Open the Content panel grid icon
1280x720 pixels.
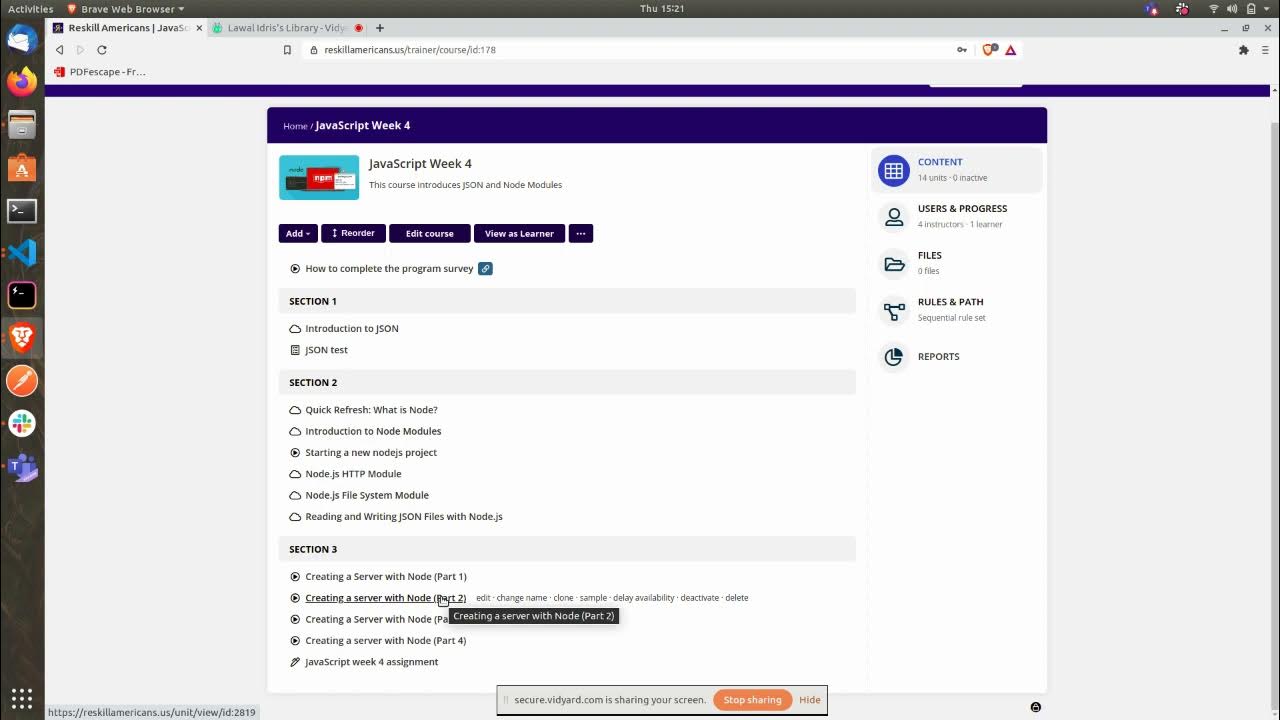click(x=893, y=171)
